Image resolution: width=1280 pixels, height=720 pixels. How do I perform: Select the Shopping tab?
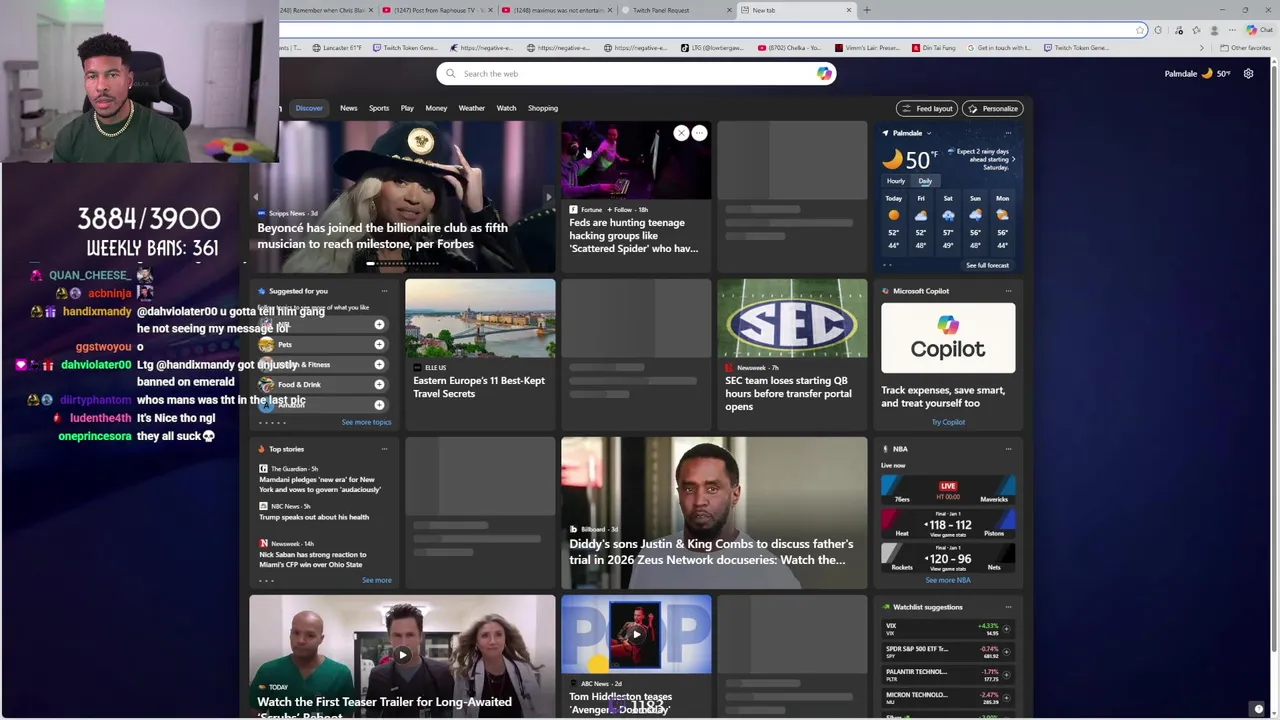point(543,108)
